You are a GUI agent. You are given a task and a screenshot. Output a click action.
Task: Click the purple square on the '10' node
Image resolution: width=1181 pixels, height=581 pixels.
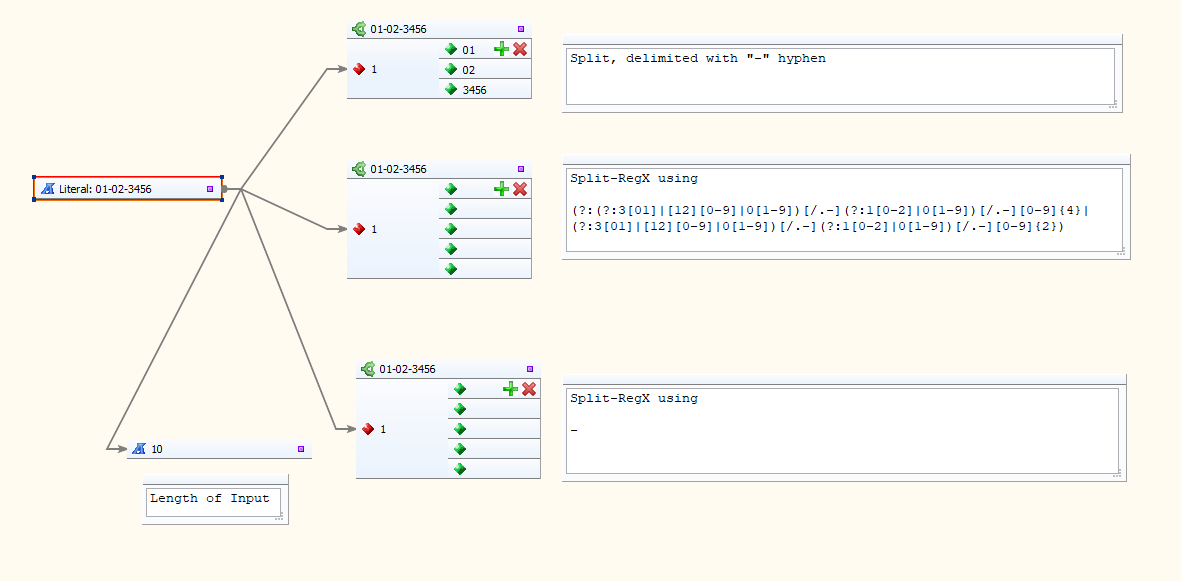click(301, 449)
